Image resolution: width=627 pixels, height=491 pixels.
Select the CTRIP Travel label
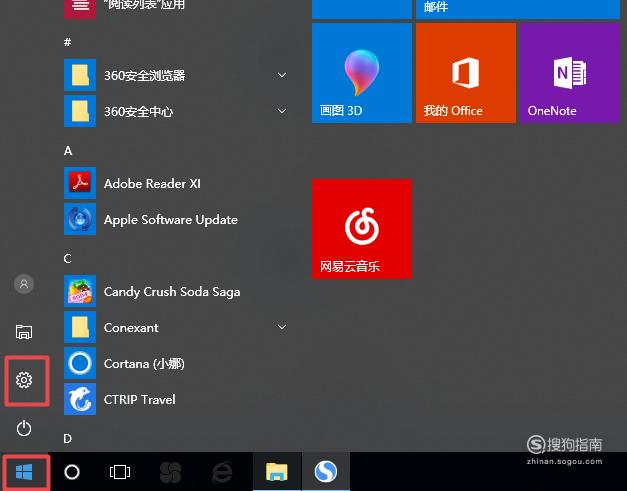tap(140, 399)
